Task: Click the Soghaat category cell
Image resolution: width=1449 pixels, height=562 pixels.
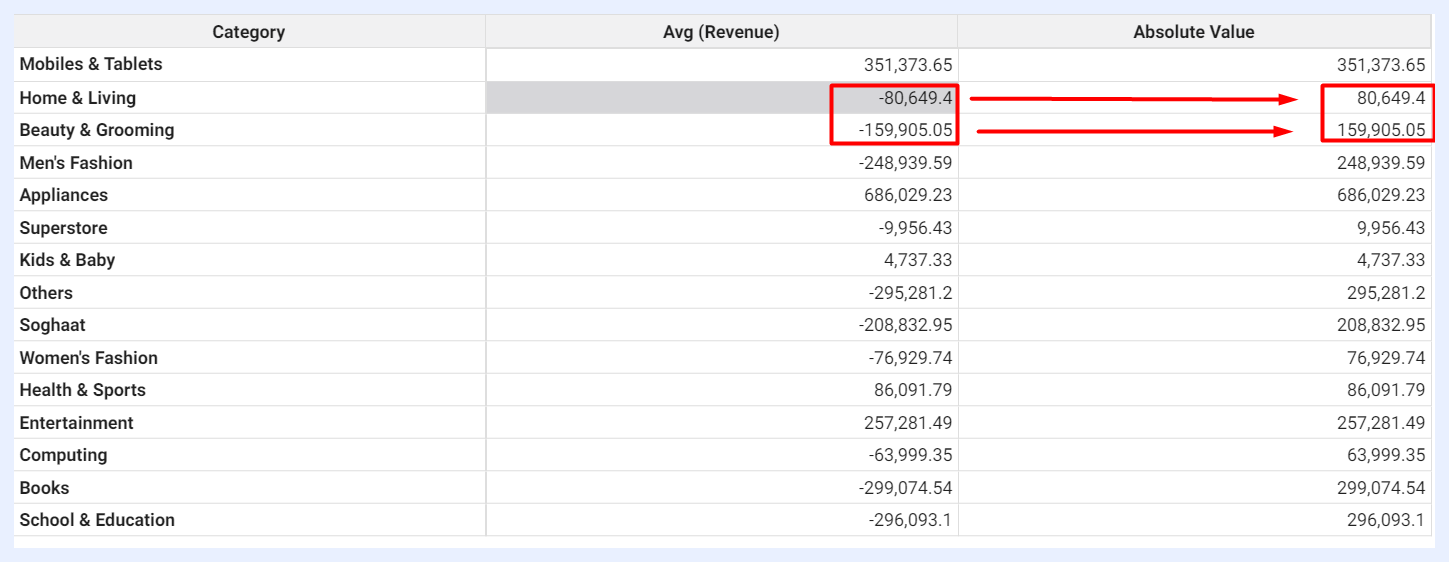Action: [x=249, y=325]
